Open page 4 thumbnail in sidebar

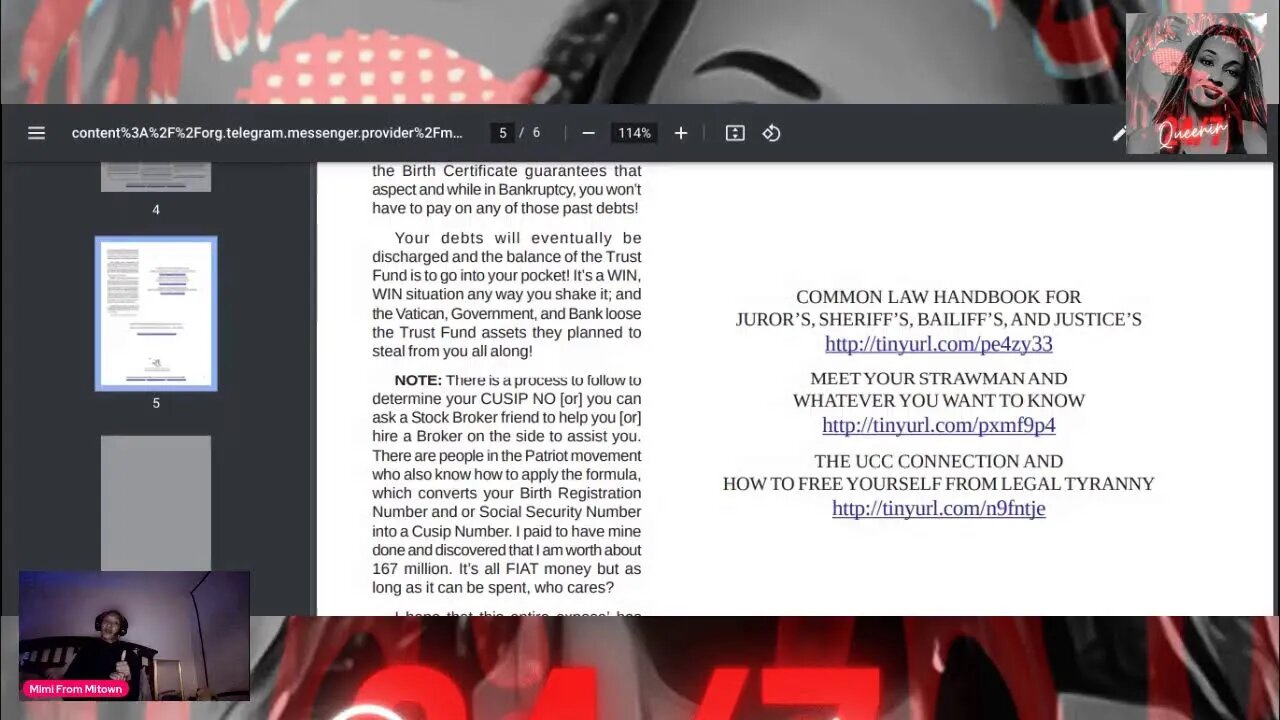(x=156, y=177)
